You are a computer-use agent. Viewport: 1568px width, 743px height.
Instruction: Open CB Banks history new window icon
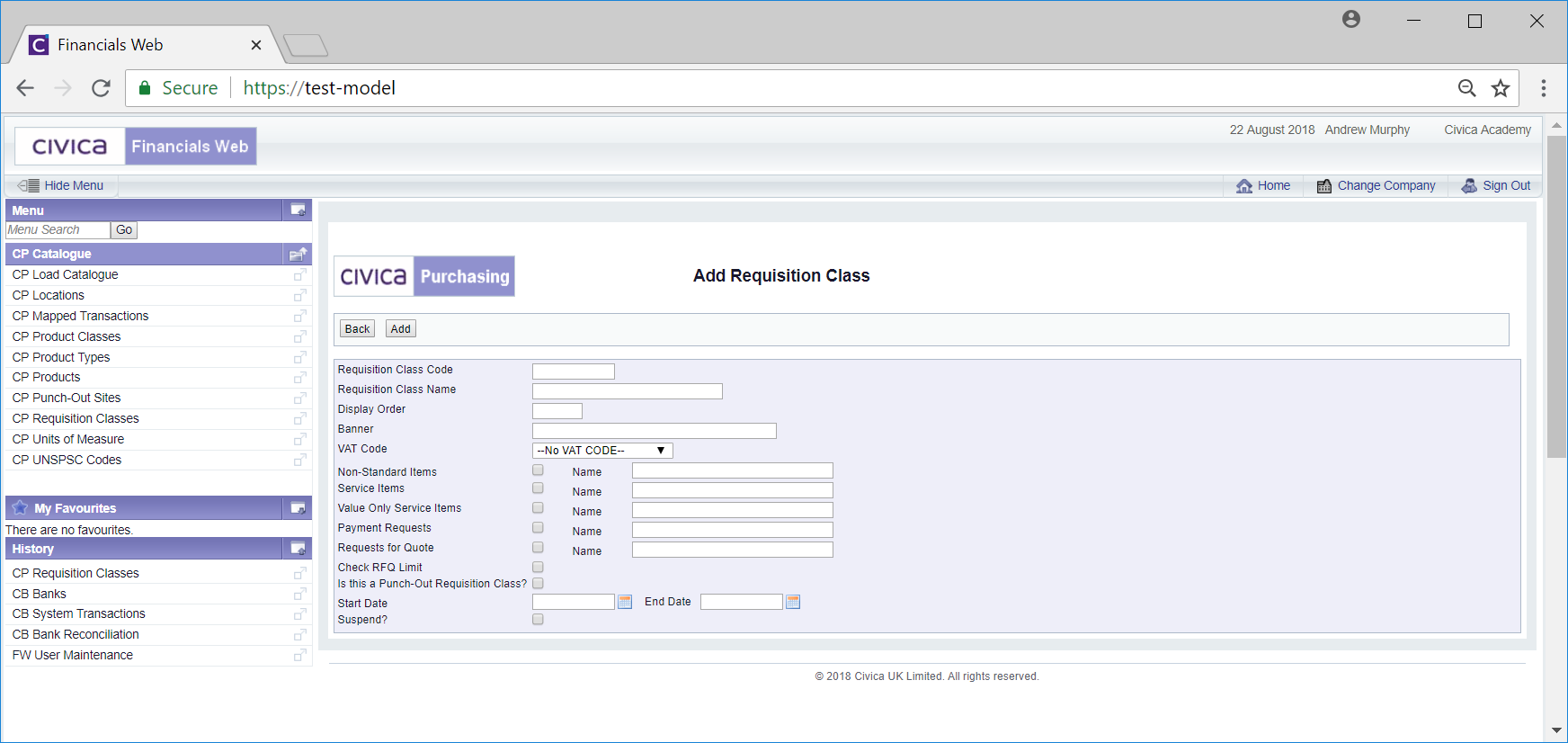300,595
